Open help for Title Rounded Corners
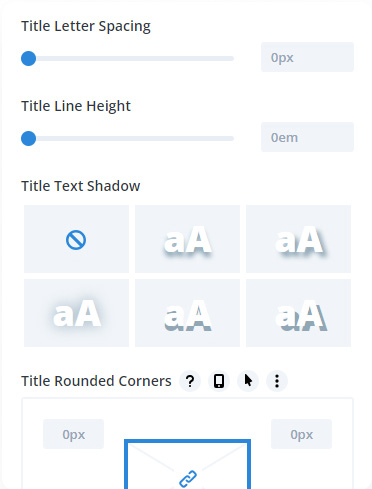 tap(190, 381)
